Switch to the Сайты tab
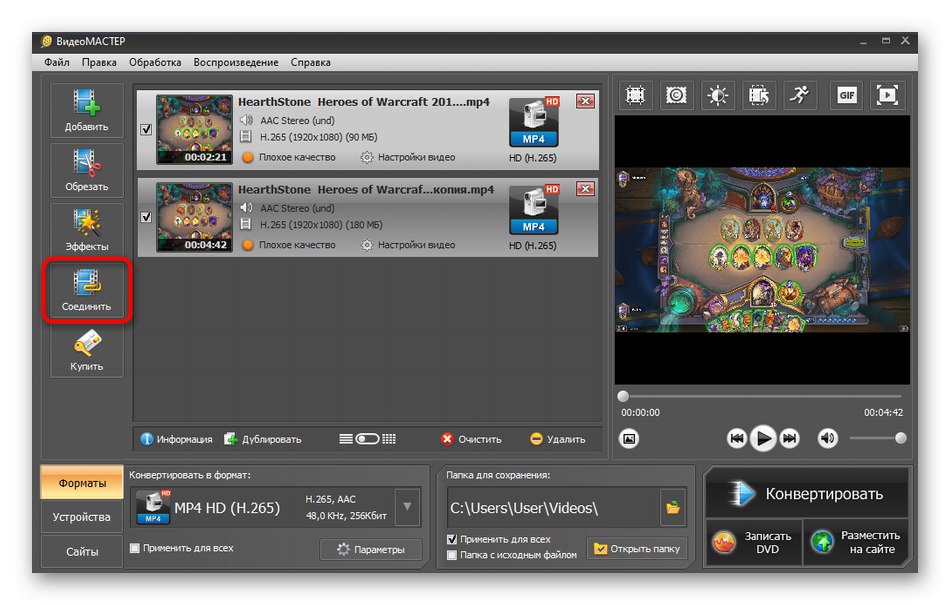 pos(82,552)
